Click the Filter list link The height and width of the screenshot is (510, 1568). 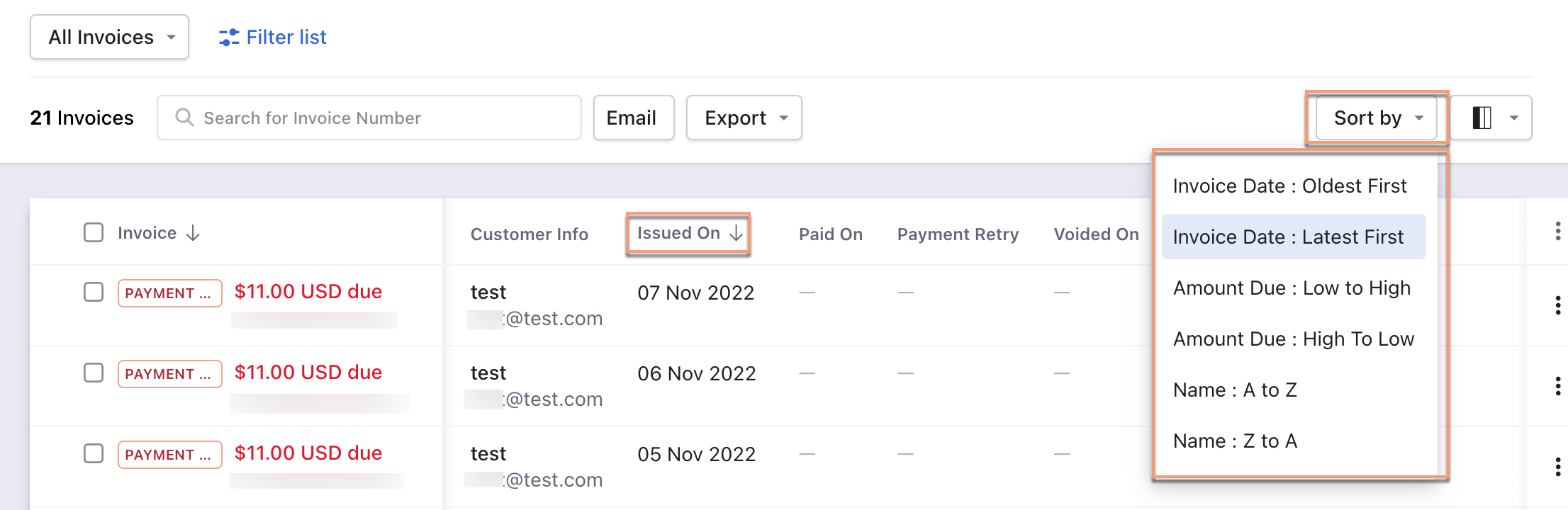click(286, 37)
